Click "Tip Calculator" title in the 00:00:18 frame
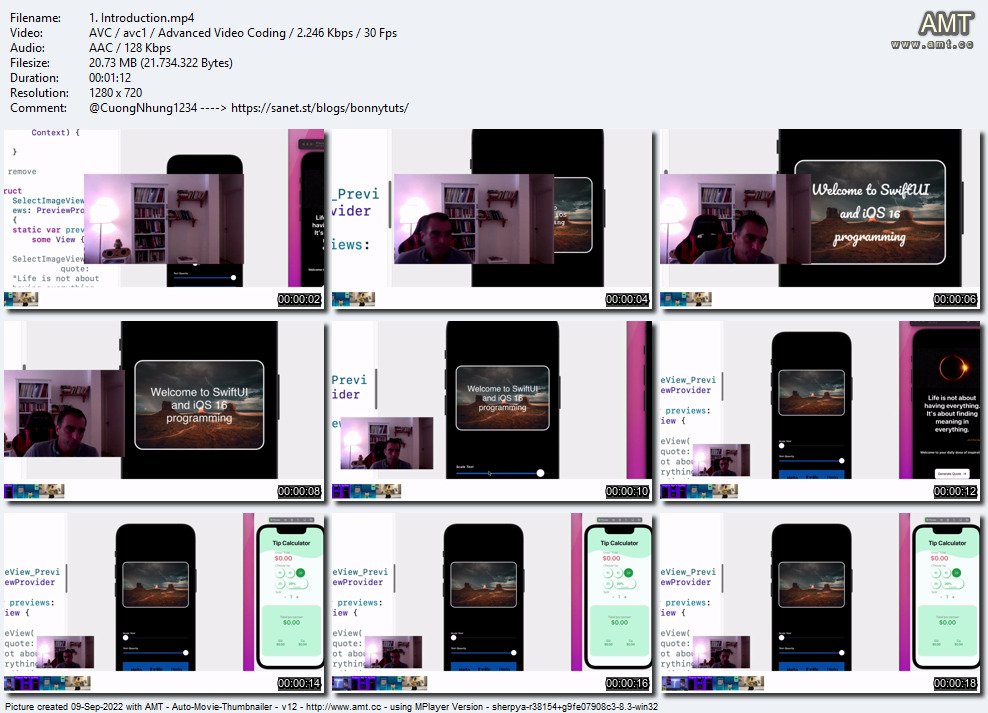The height and width of the screenshot is (713, 988). [947, 543]
